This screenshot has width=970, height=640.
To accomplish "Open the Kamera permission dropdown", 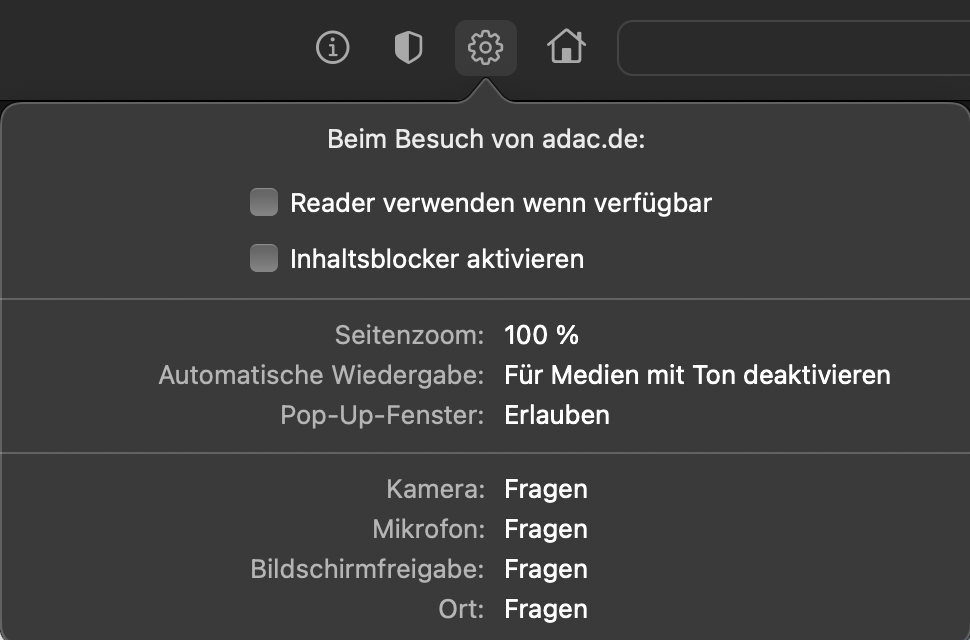I will pos(546,489).
